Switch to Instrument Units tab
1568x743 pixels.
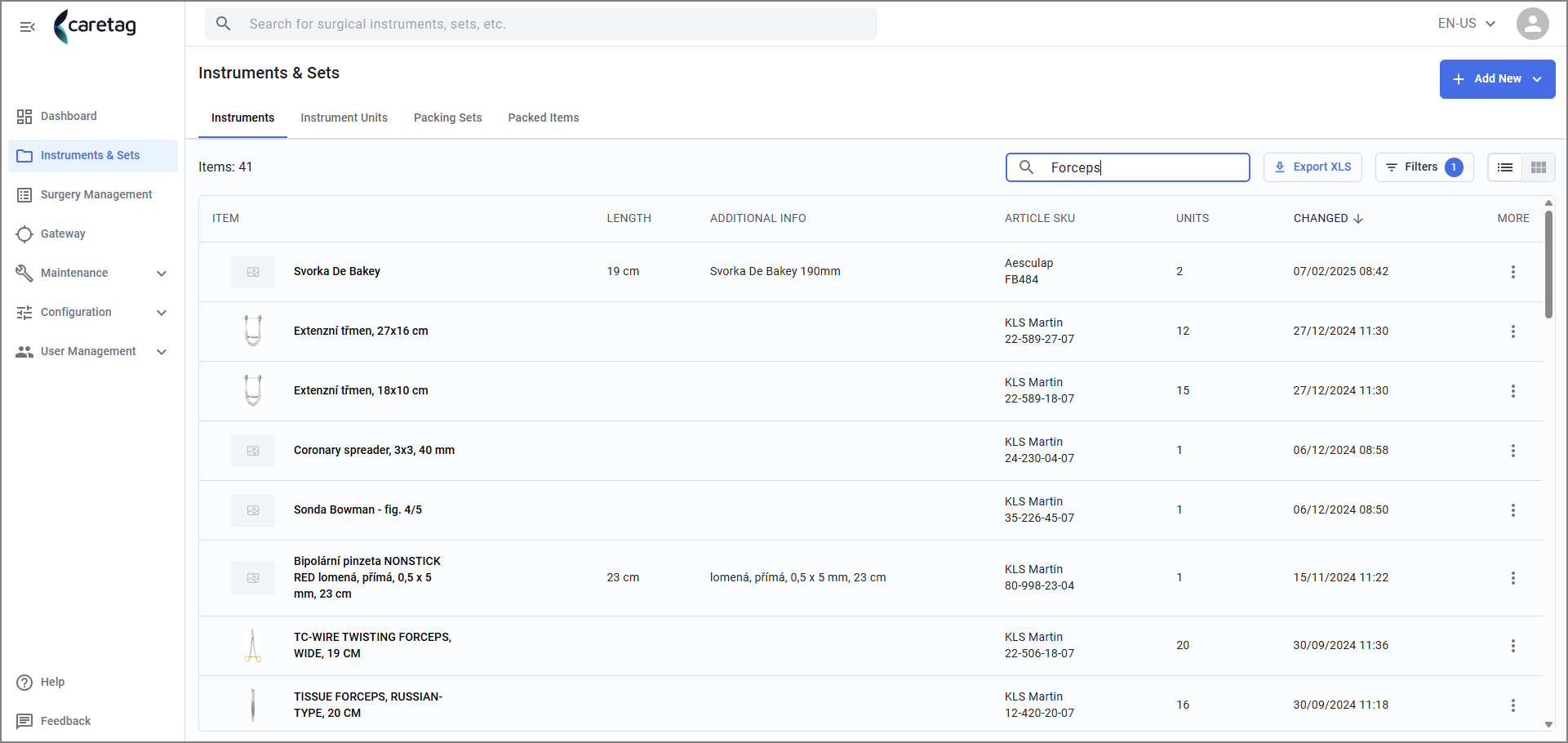[x=344, y=118]
